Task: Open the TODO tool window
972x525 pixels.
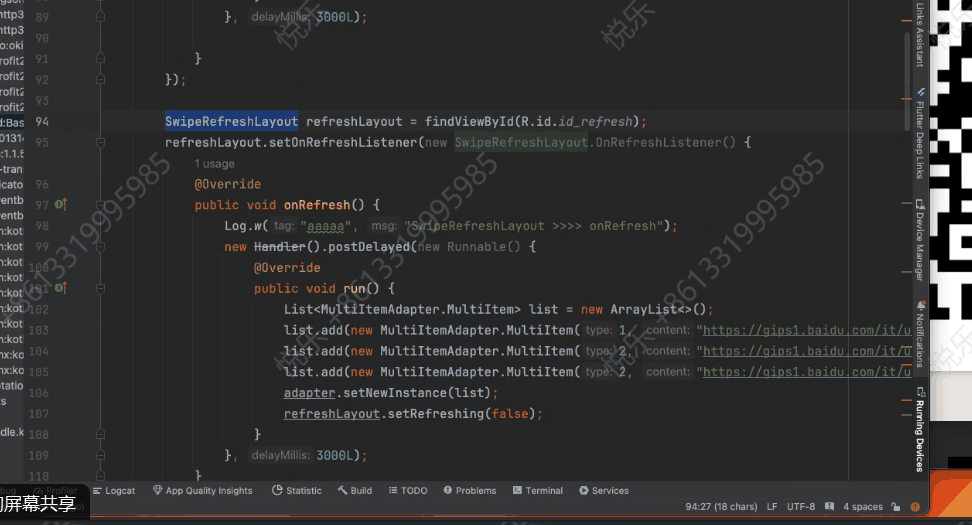Action: [408, 490]
